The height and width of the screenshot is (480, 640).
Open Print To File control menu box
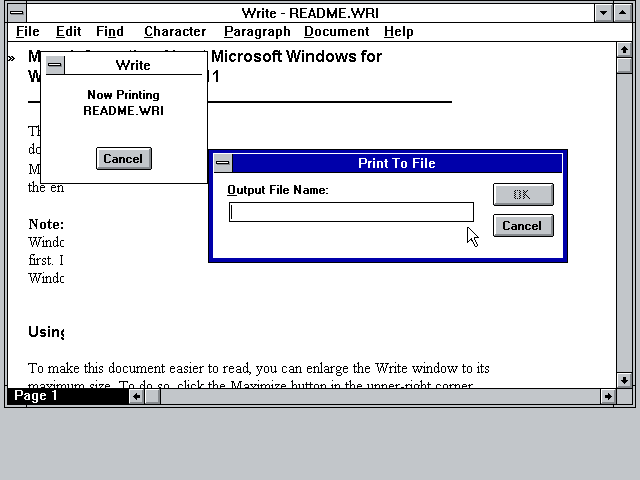click(223, 163)
